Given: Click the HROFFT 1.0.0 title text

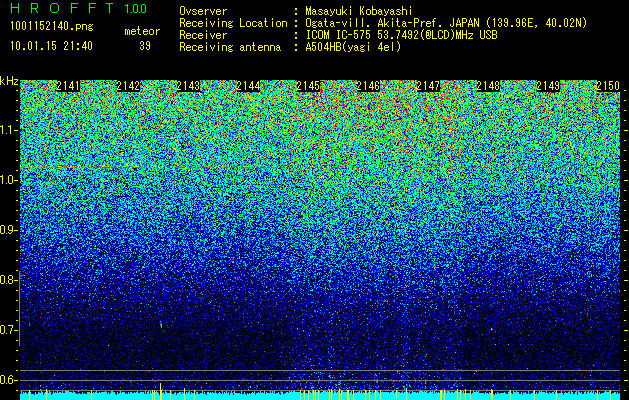Looking at the screenshot, I should pos(79,8).
